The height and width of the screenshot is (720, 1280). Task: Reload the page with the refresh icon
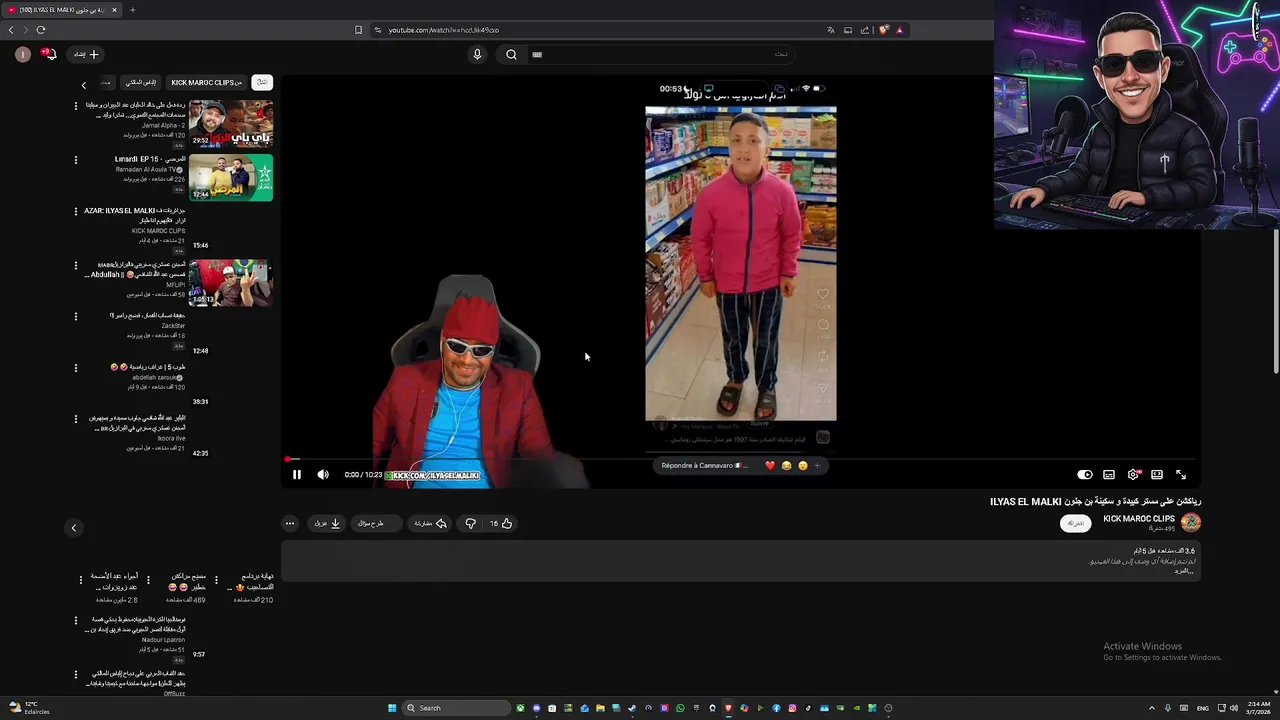click(41, 30)
